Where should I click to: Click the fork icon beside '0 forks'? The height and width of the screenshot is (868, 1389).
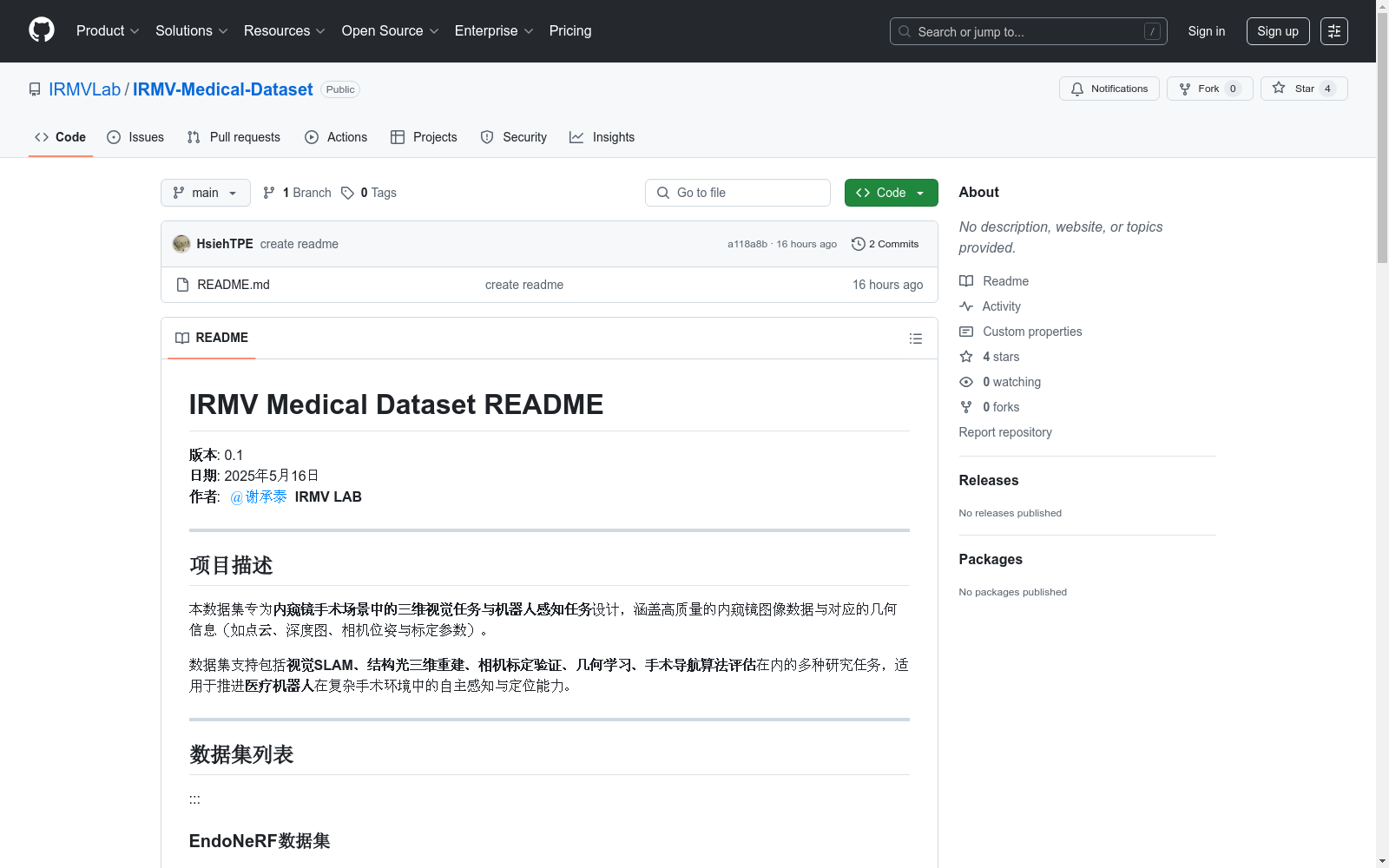966,407
